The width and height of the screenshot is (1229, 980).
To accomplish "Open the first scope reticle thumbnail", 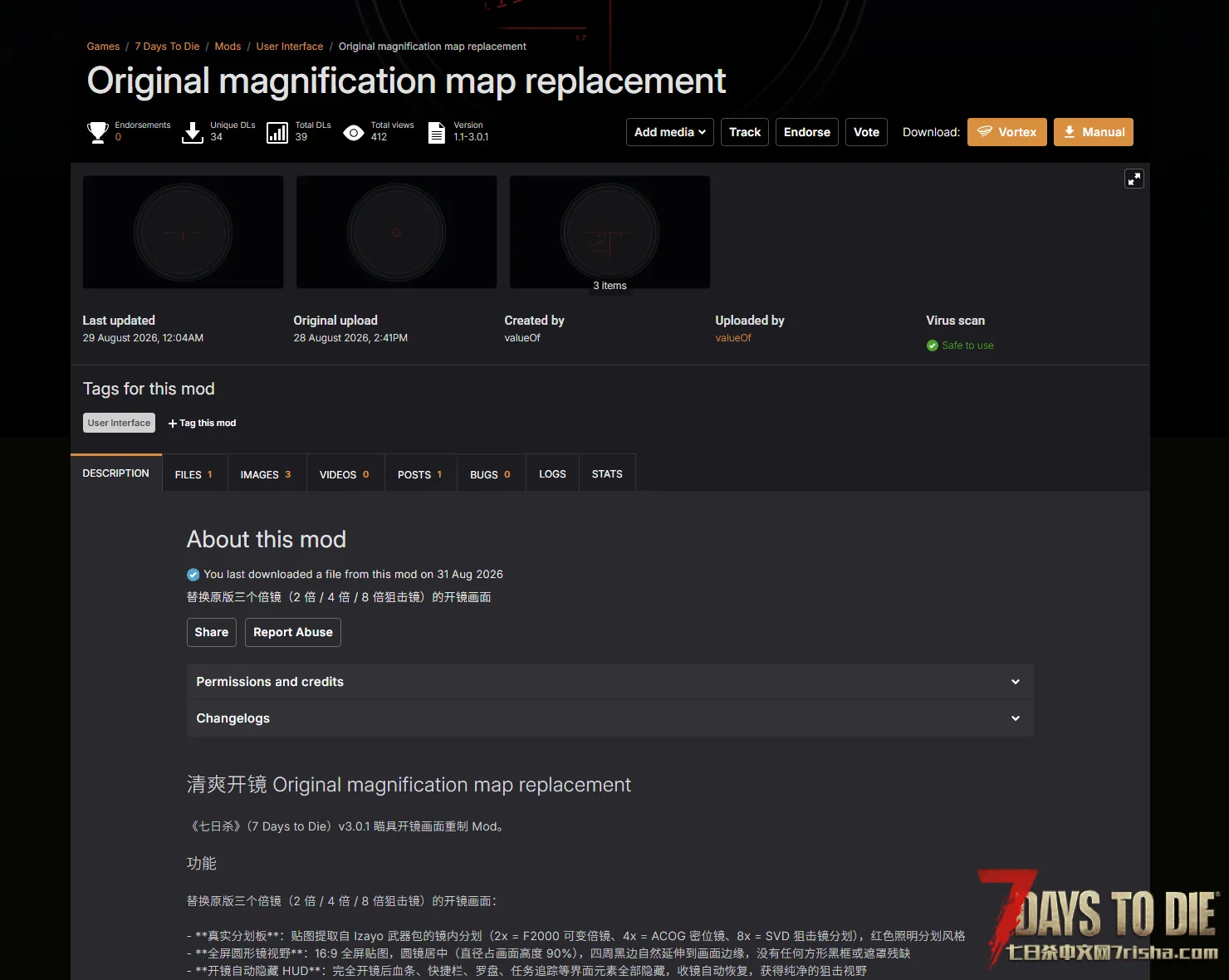I will point(183,232).
